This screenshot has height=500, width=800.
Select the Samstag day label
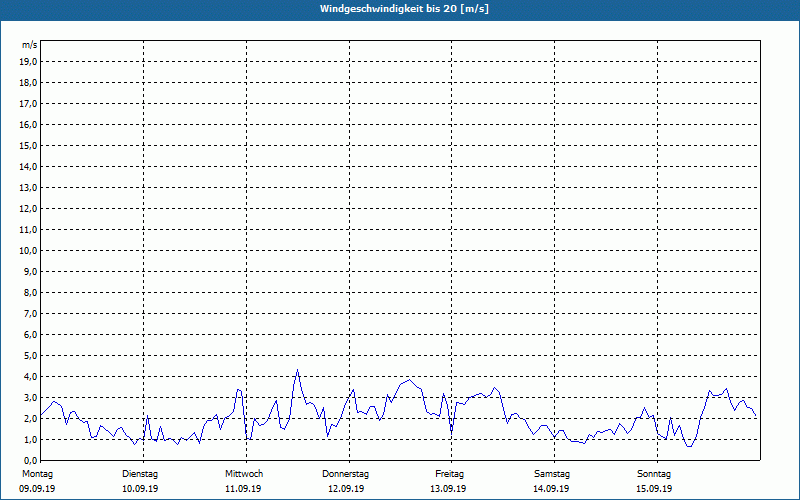[552, 474]
